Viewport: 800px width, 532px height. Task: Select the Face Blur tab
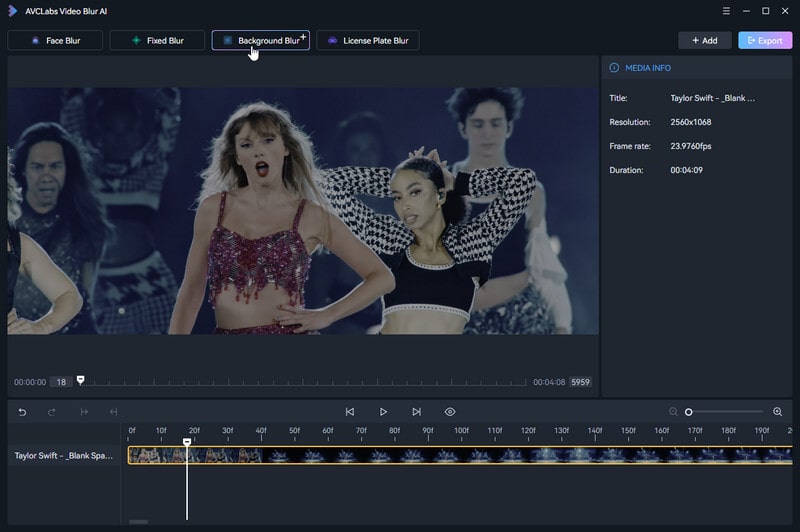coord(55,40)
